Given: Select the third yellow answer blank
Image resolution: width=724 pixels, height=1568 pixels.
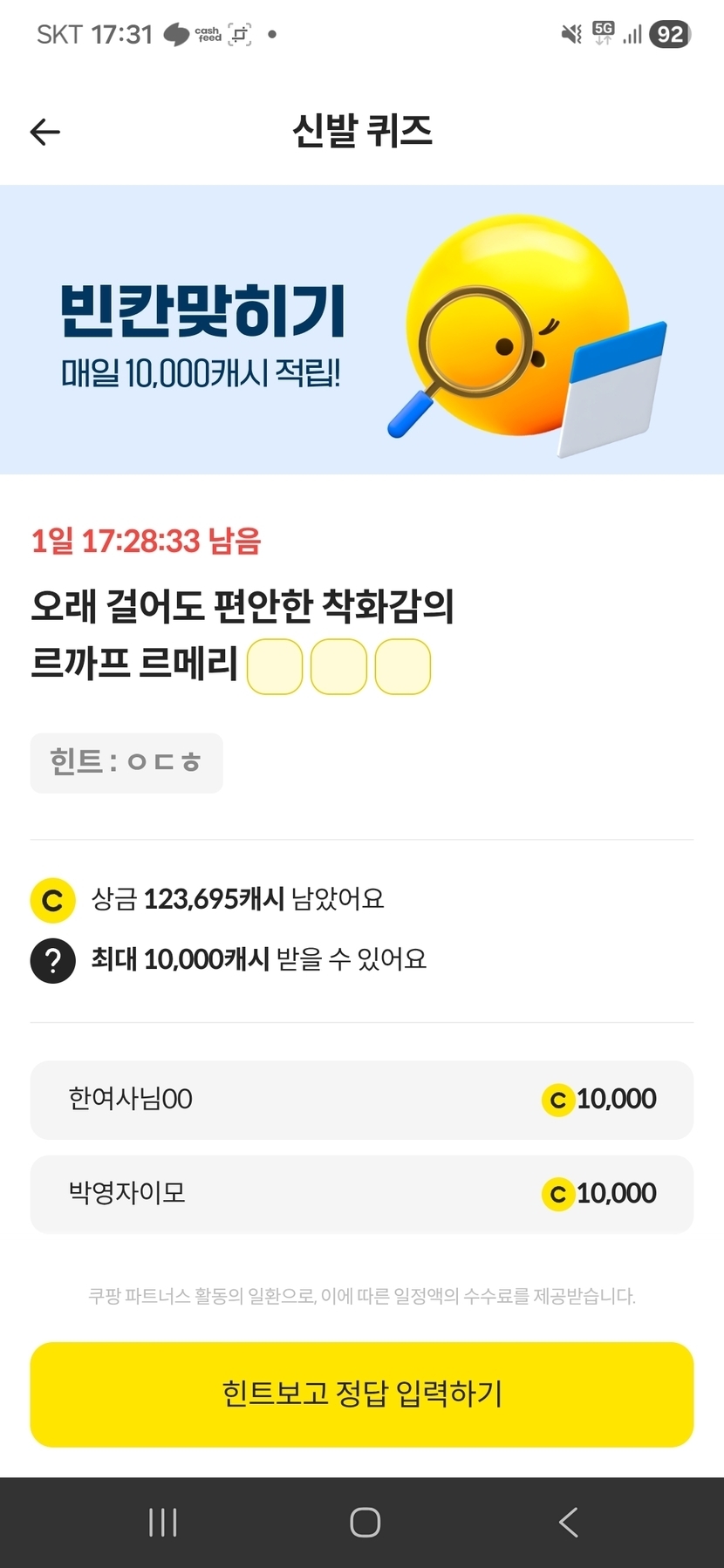Looking at the screenshot, I should click(x=403, y=667).
